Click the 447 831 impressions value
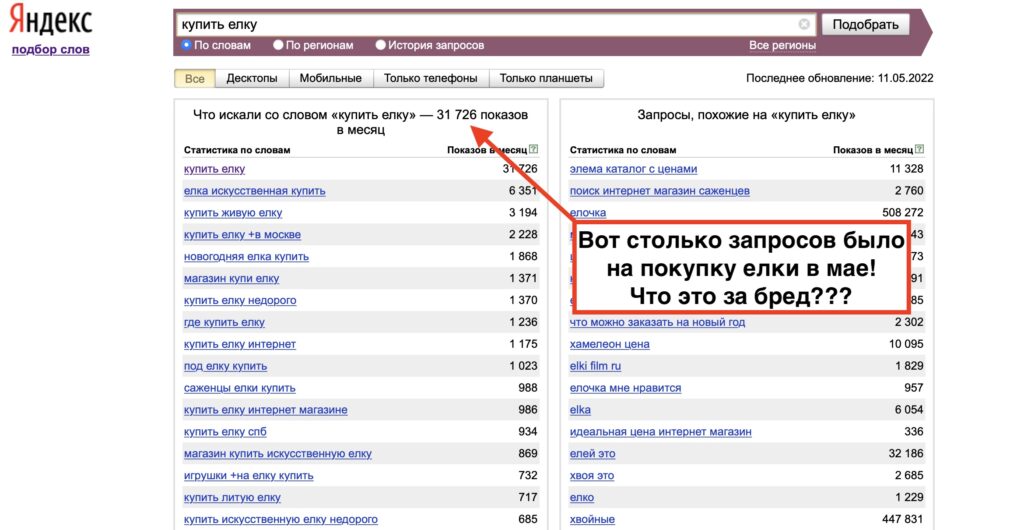 (x=903, y=520)
